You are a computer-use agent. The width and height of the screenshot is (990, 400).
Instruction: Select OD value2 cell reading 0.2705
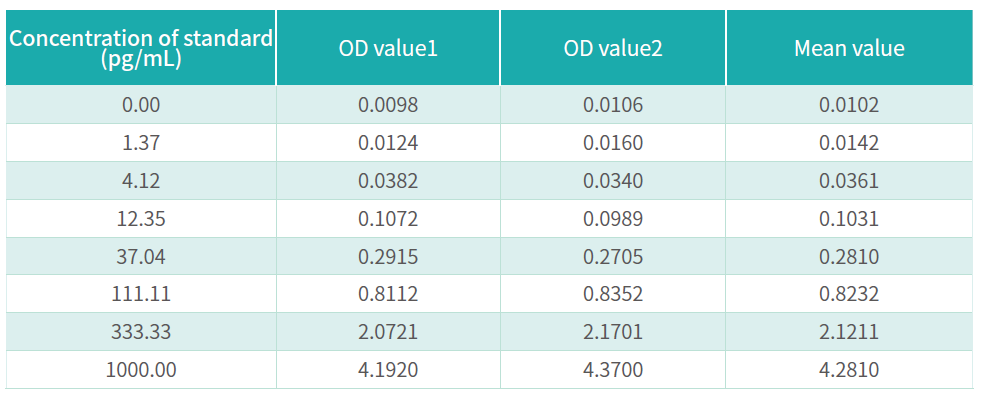613,257
